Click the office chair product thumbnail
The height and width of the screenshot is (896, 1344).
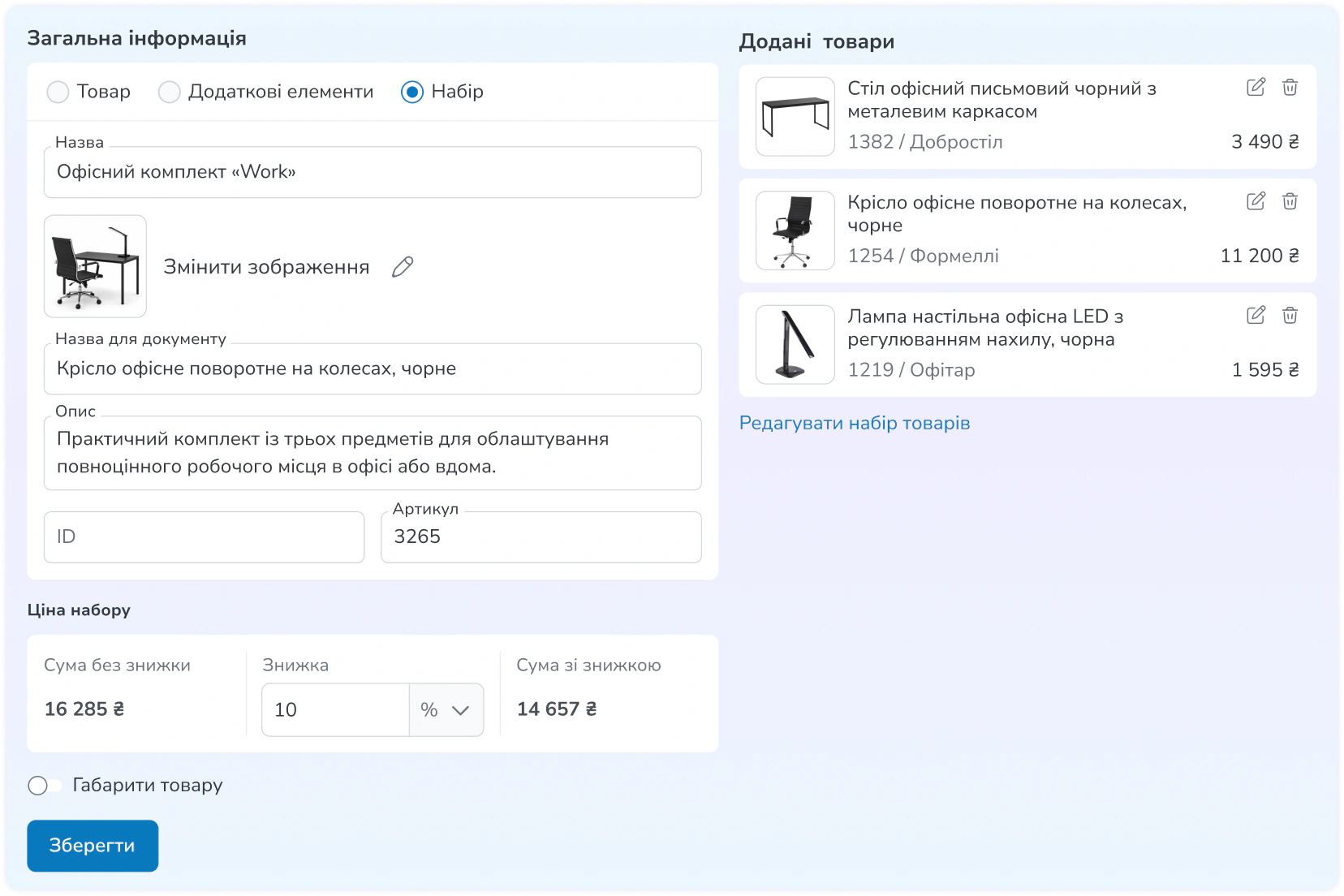click(795, 230)
